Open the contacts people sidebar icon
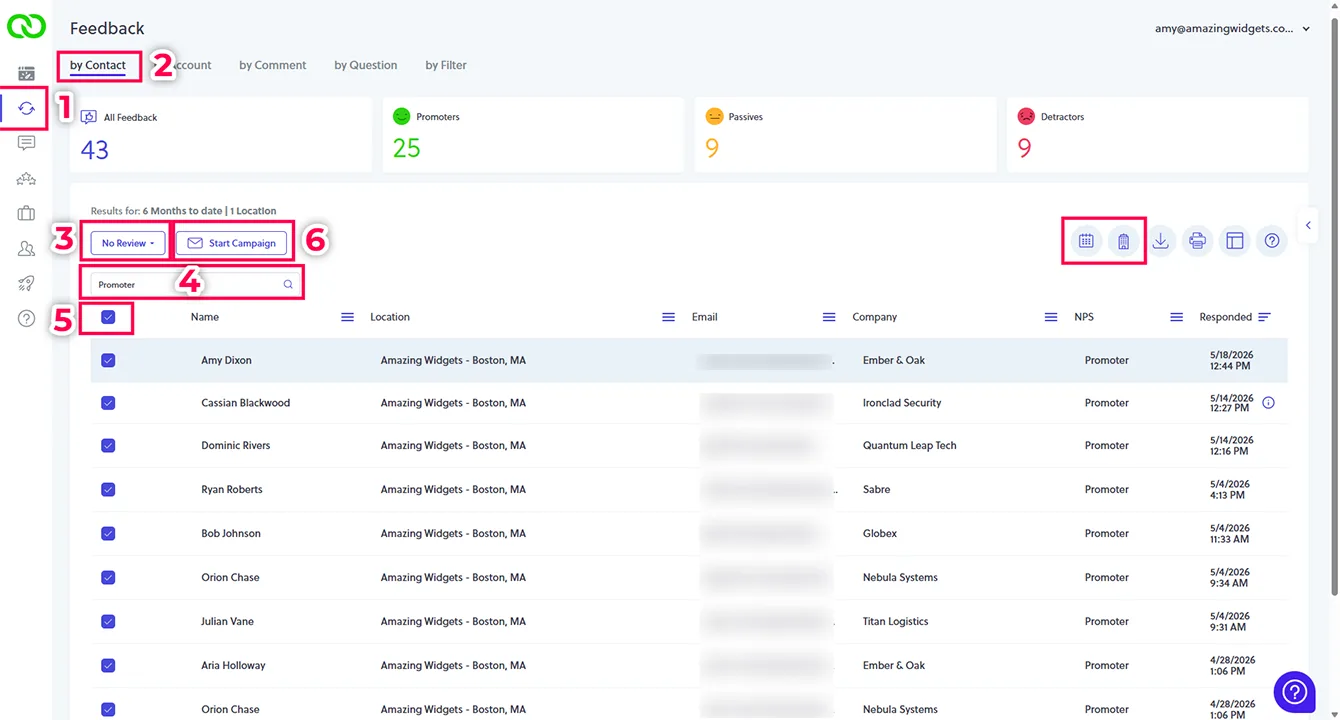The height and width of the screenshot is (720, 1340). (26, 249)
